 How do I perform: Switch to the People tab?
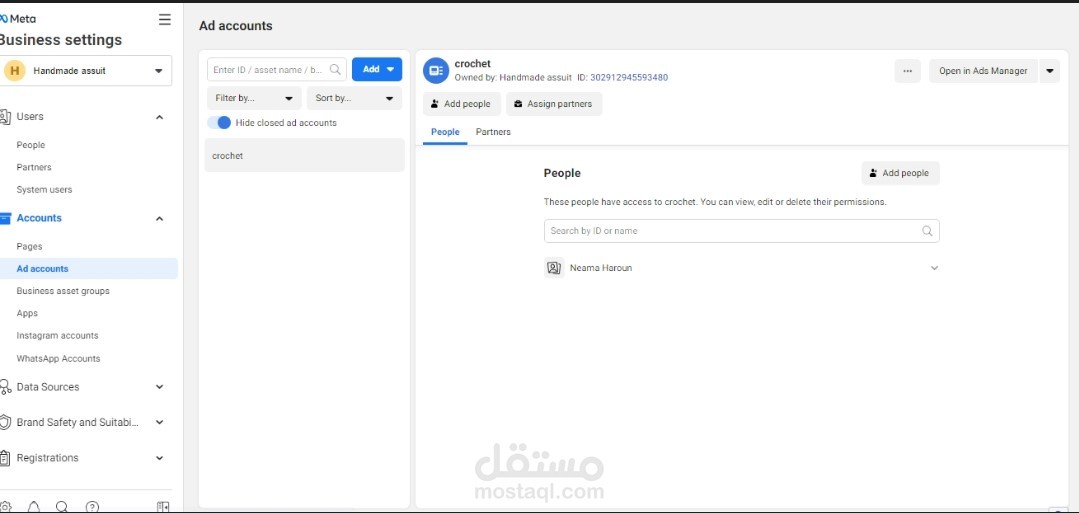click(445, 132)
